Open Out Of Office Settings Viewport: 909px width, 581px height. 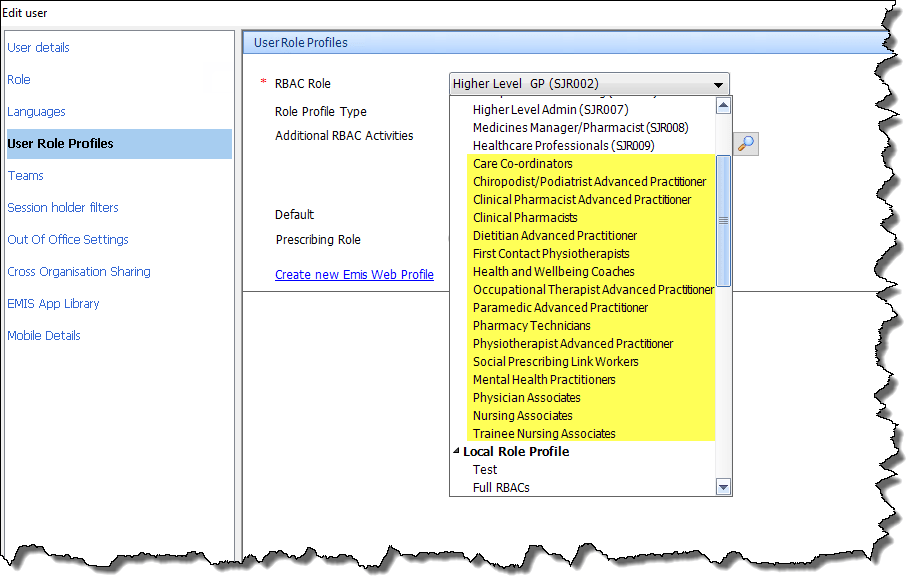[67, 240]
